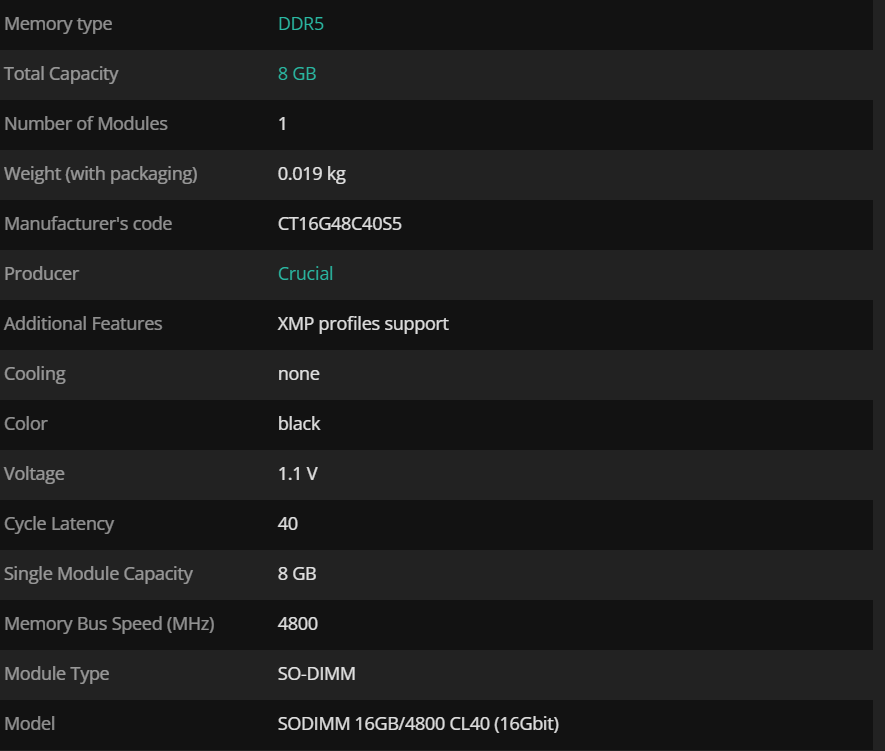
Task: Click the color value black
Action: tap(299, 424)
